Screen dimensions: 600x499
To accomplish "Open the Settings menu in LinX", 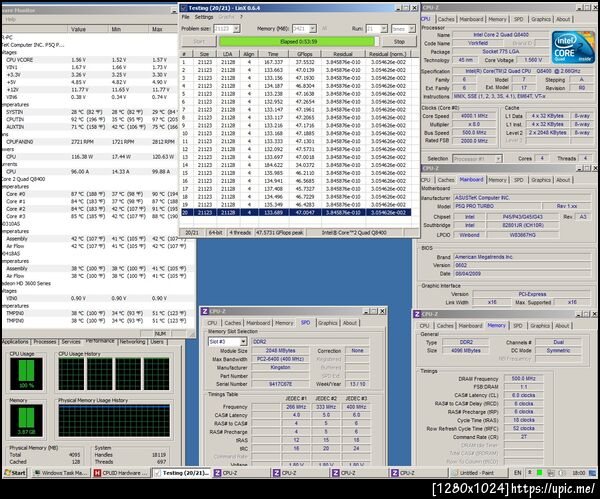I will tap(205, 17).
